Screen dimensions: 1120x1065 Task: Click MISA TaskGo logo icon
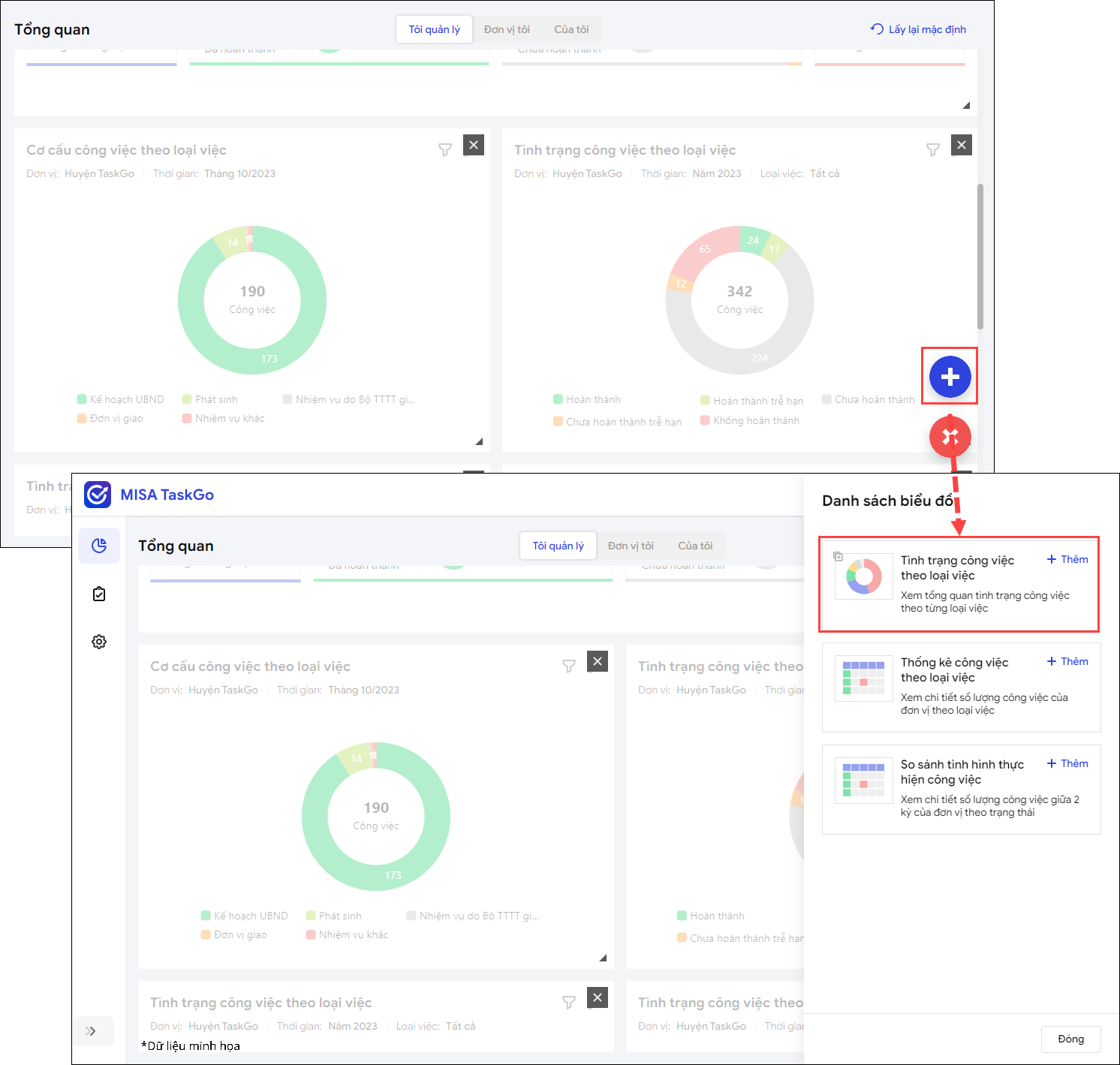pyautogui.click(x=98, y=495)
